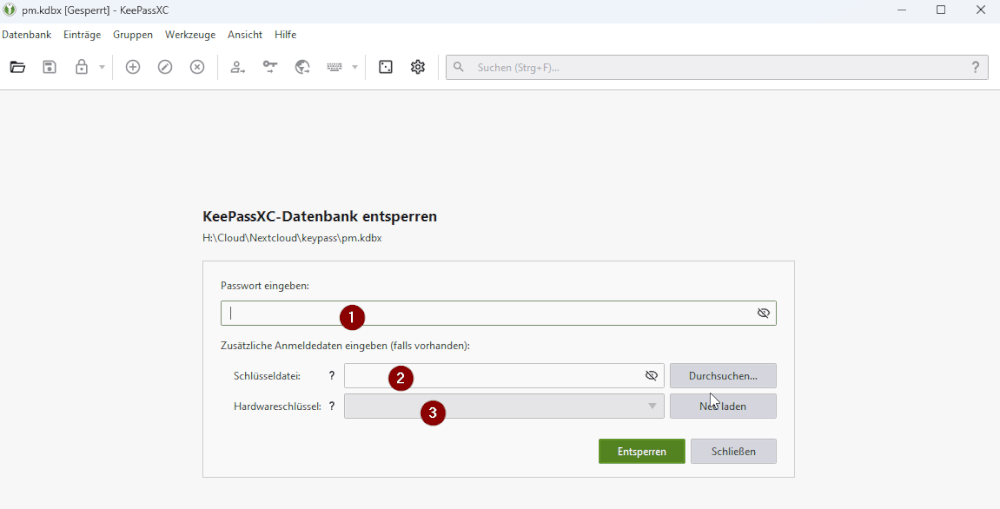Open database folder icon in toolbar

pyautogui.click(x=17, y=67)
